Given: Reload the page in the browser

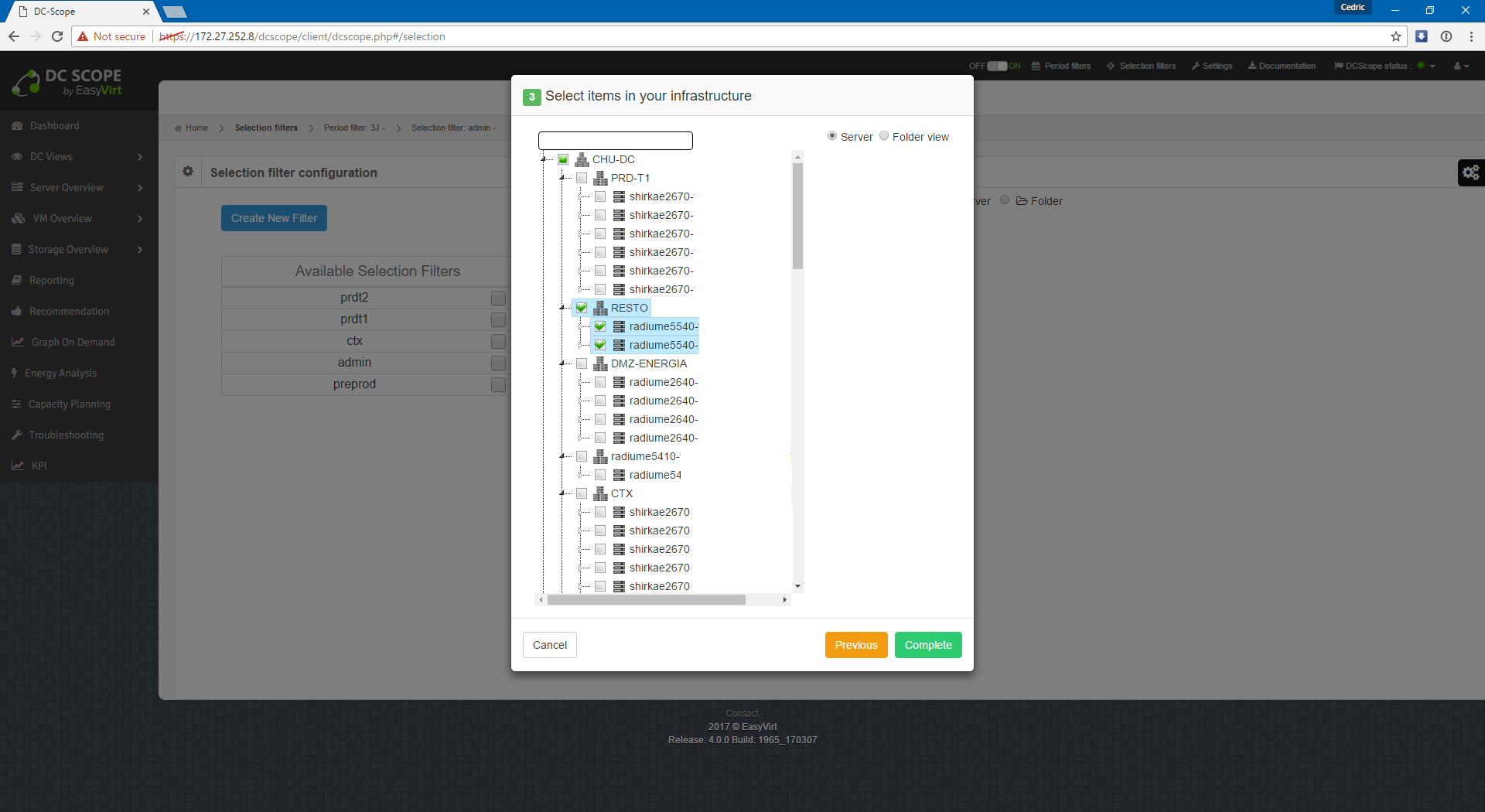Looking at the screenshot, I should click(57, 36).
